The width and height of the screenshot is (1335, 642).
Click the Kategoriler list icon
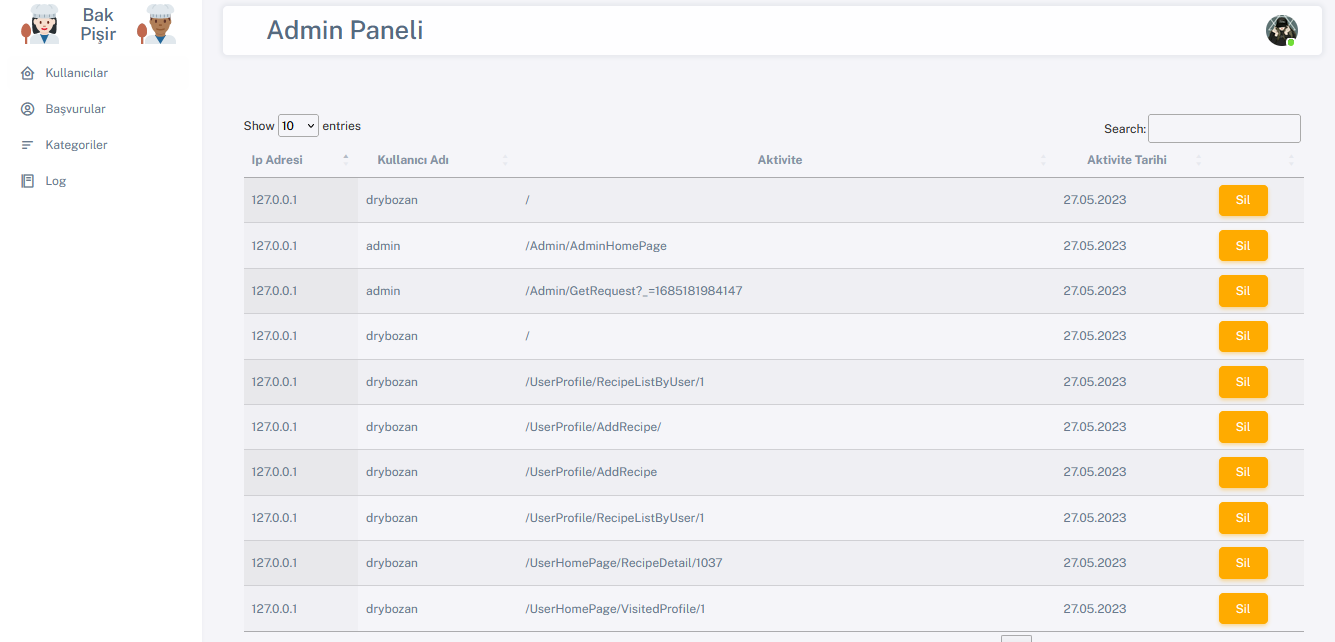(x=25, y=144)
